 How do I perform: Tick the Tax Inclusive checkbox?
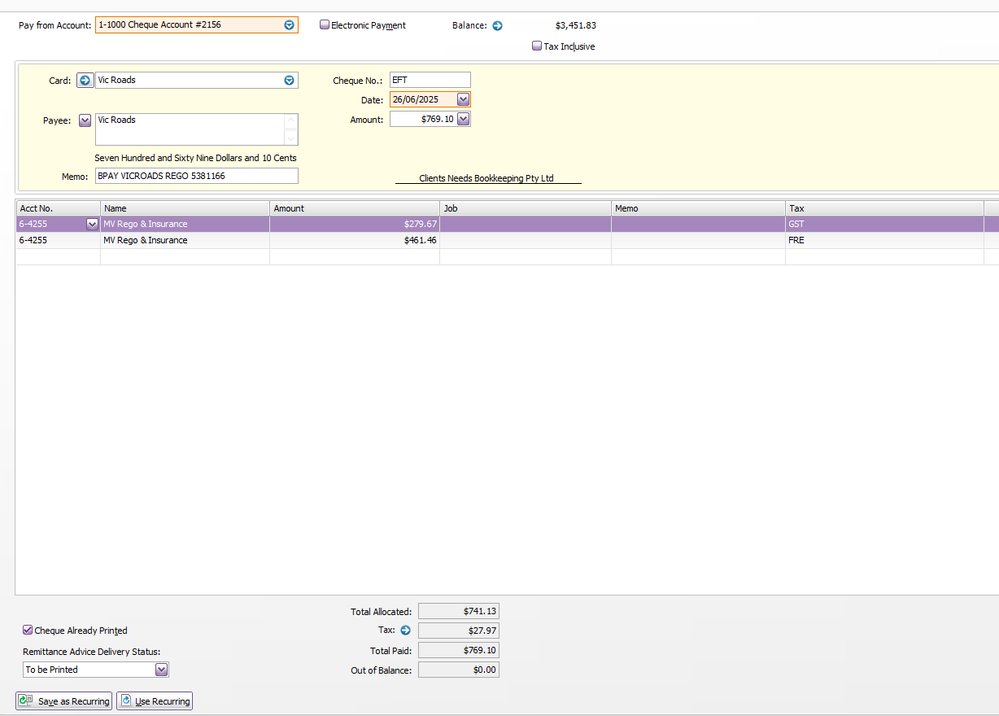click(537, 46)
